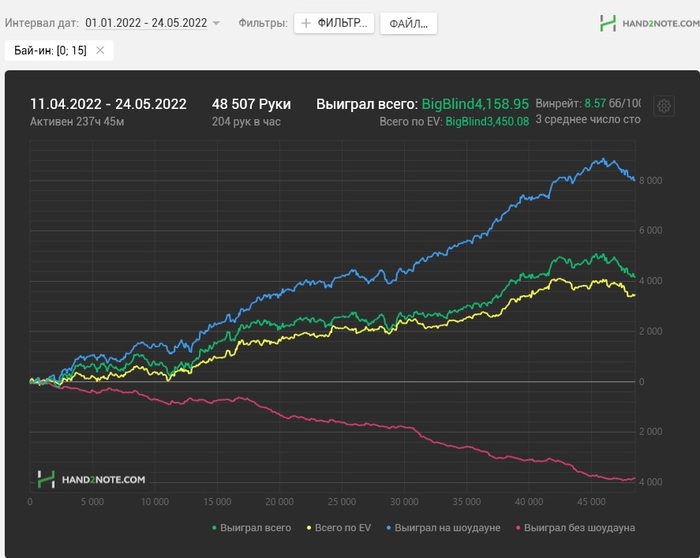Open the date interval dropdown arrow
Viewport: 700px width, 558px height.
point(216,23)
